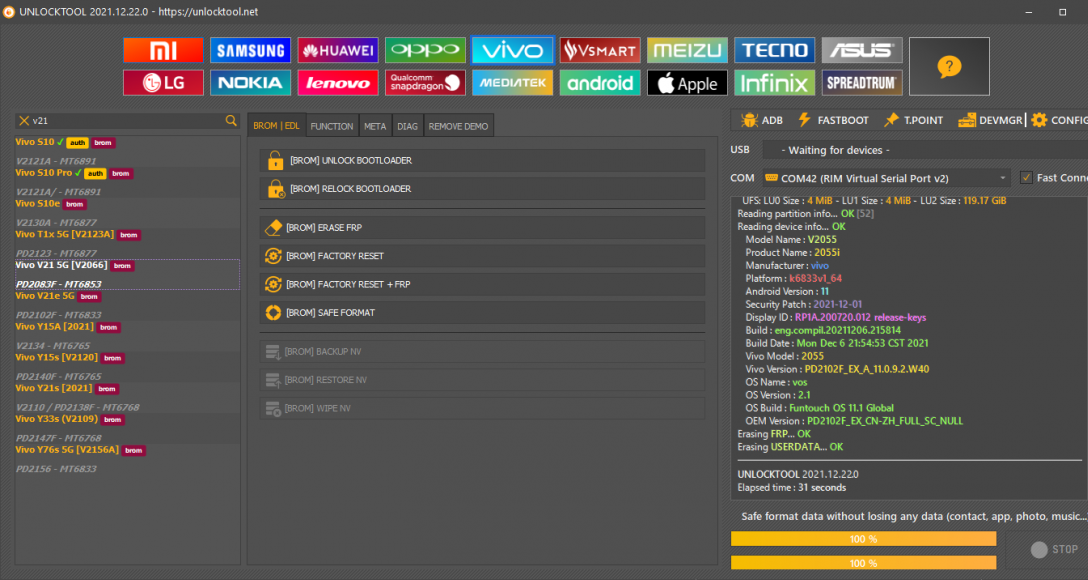Switch to the BROM | EDL tab

(276, 126)
